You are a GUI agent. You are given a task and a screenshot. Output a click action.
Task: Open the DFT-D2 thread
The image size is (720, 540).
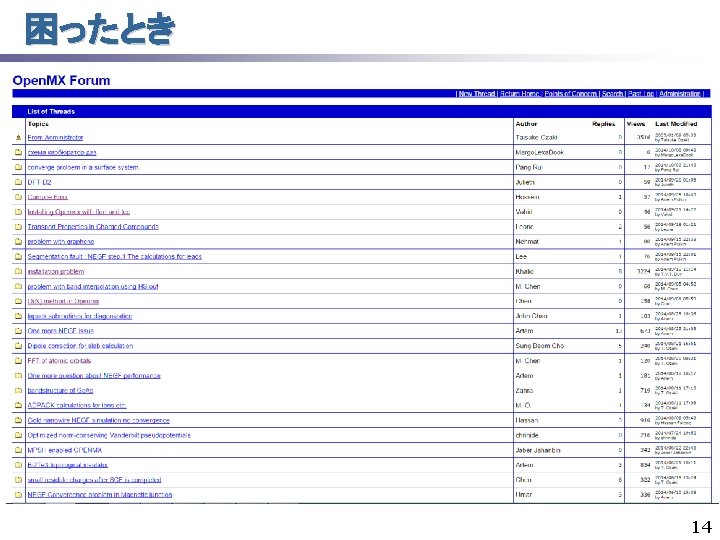[39, 182]
